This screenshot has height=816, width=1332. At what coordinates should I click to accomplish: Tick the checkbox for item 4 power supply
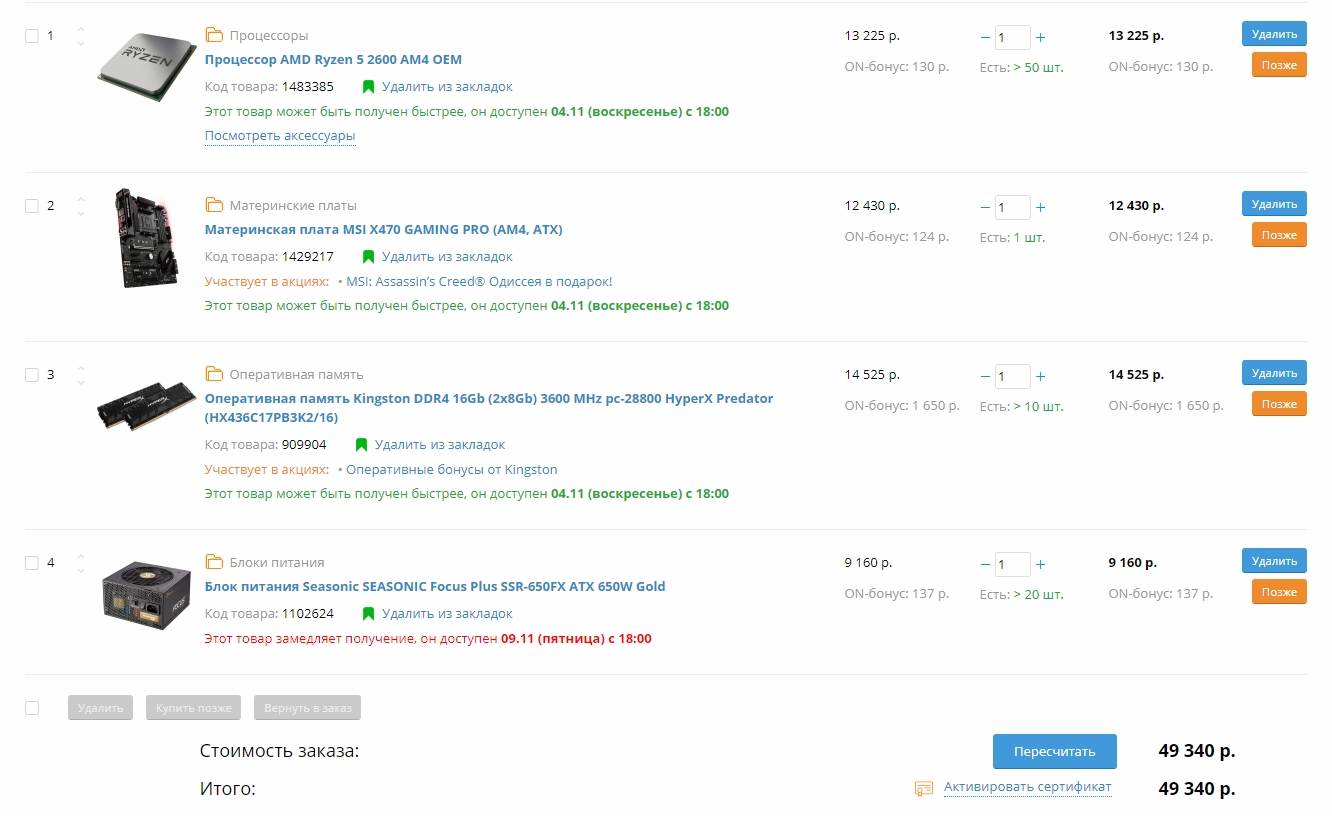31,563
